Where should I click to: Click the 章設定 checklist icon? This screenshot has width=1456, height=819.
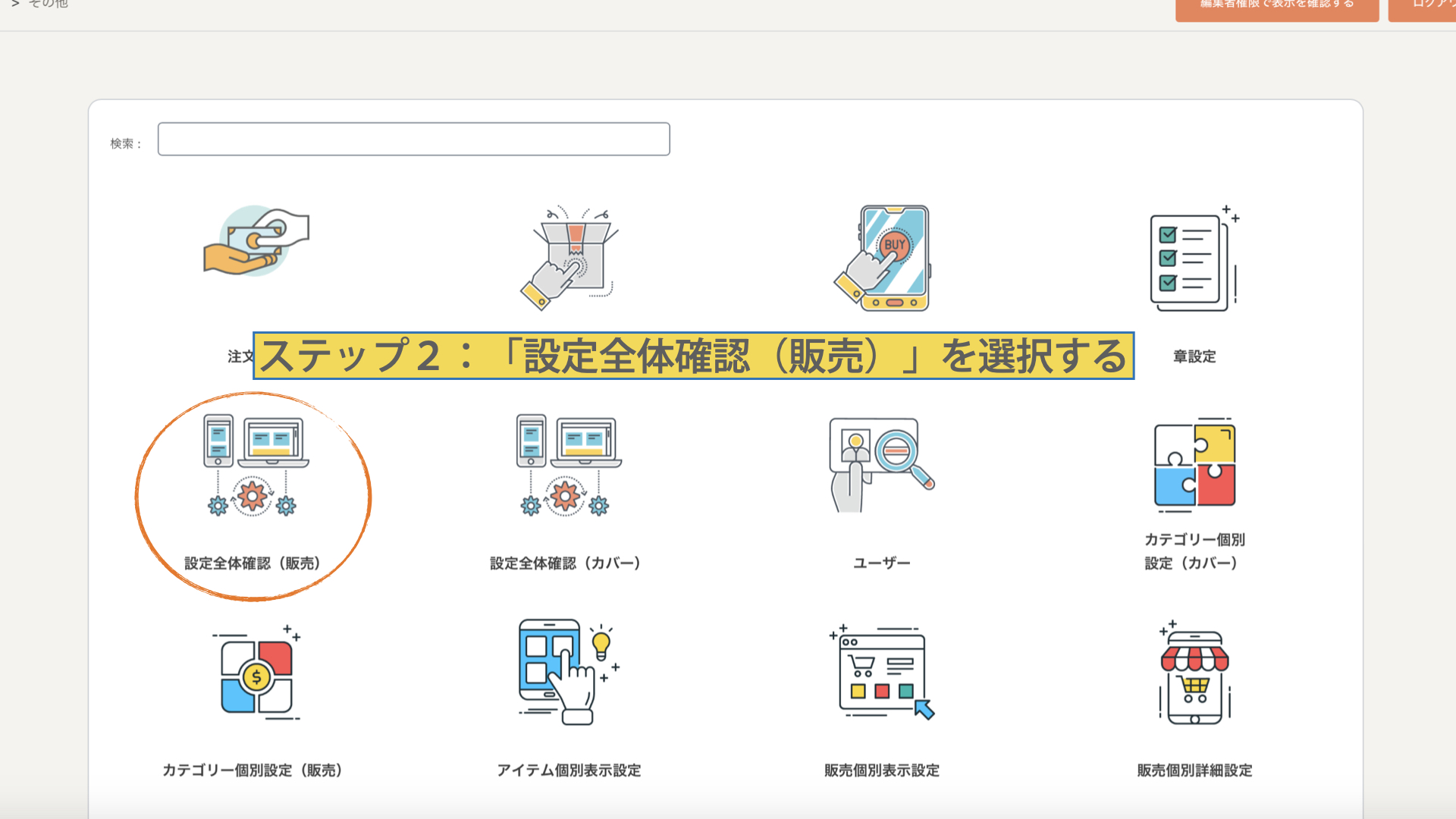pyautogui.click(x=1194, y=258)
